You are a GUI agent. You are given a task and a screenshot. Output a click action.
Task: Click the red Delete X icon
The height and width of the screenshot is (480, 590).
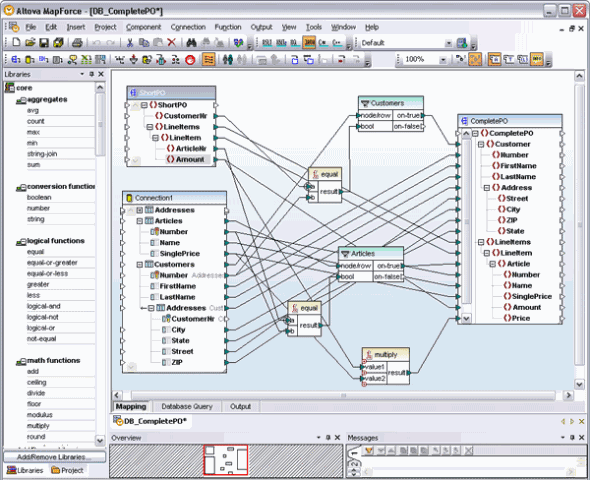pyautogui.click(x=172, y=42)
